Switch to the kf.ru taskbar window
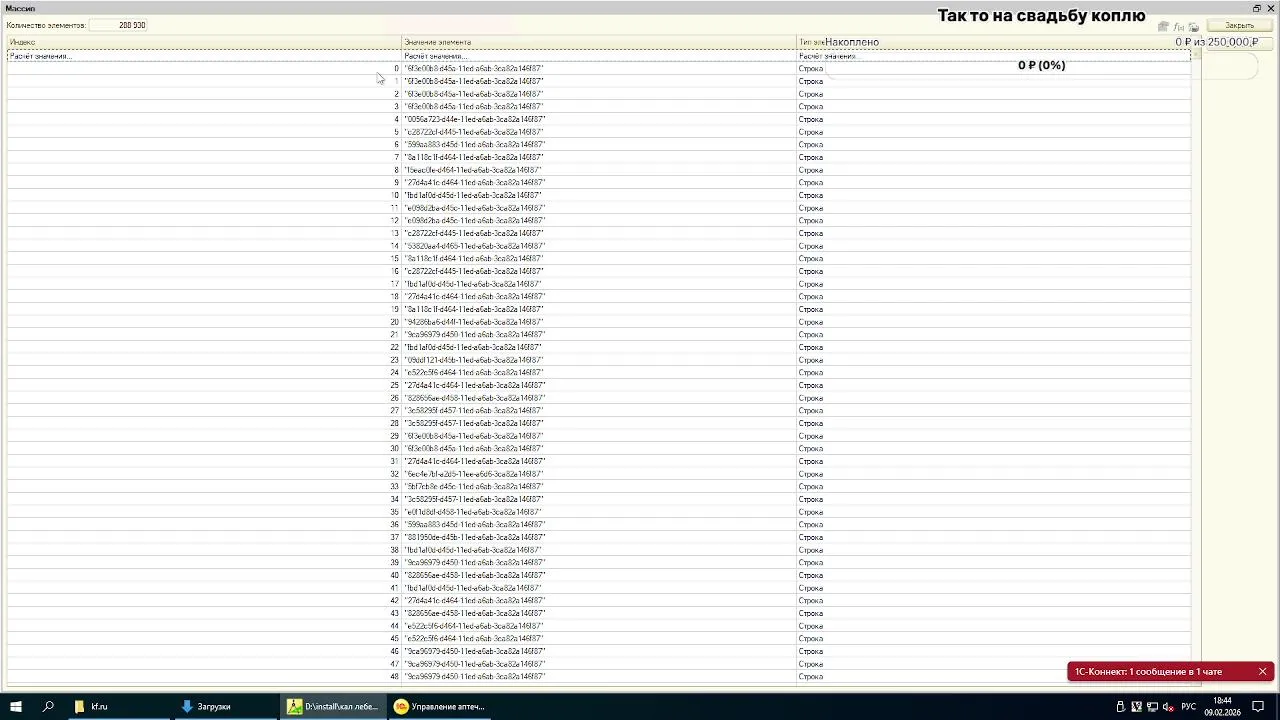 [x=118, y=706]
